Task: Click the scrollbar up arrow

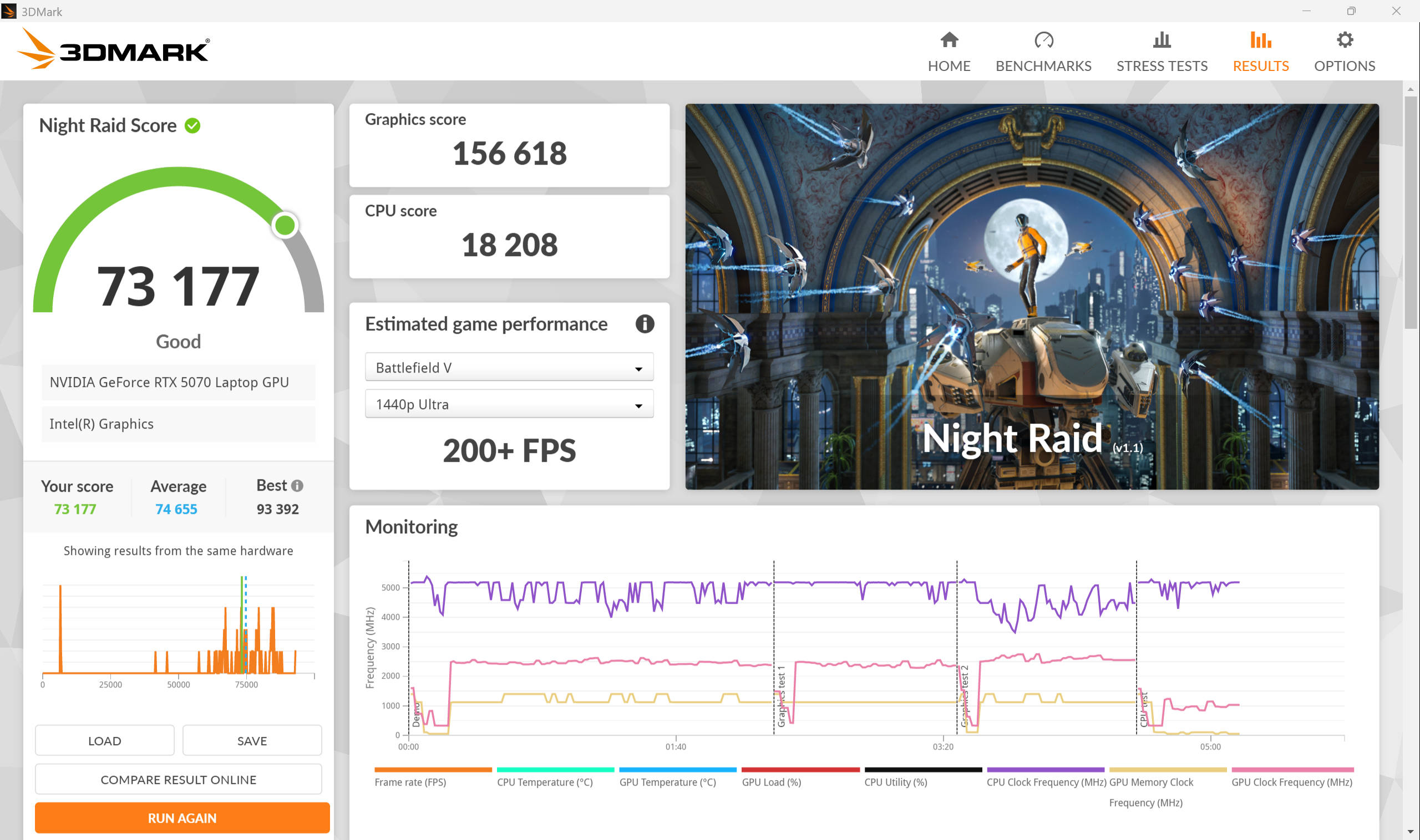Action: 1410,89
